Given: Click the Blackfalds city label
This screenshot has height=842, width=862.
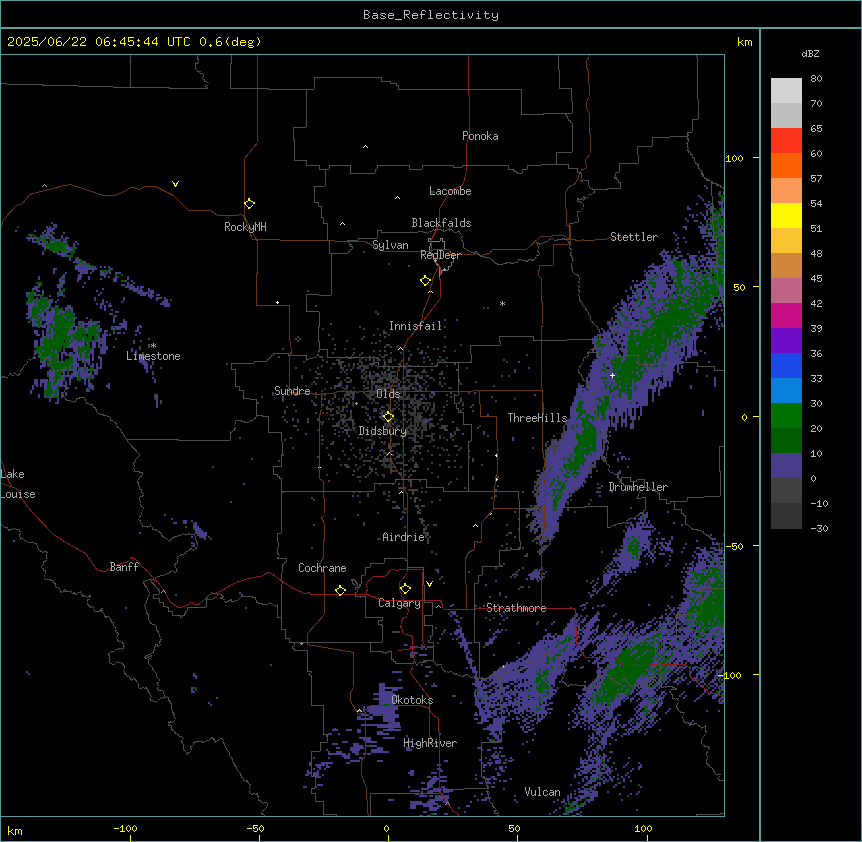Looking at the screenshot, I should point(441,223).
